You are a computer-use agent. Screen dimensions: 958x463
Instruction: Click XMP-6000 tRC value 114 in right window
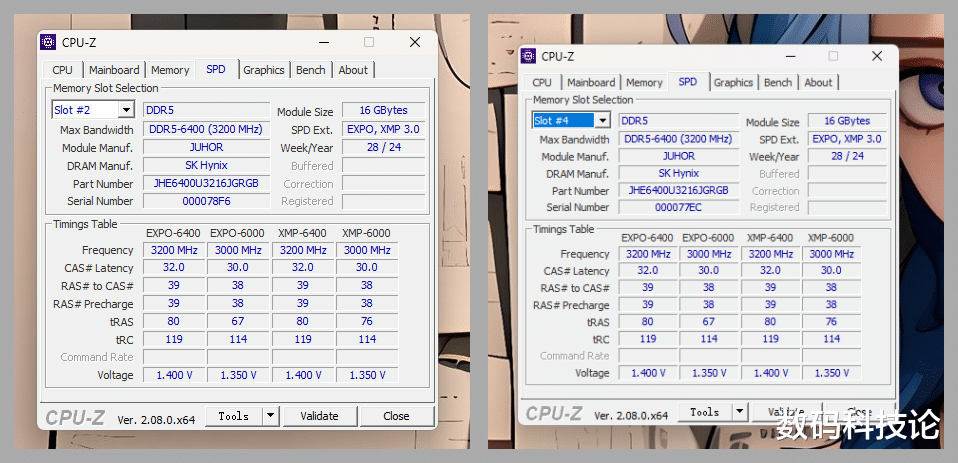coord(832,339)
